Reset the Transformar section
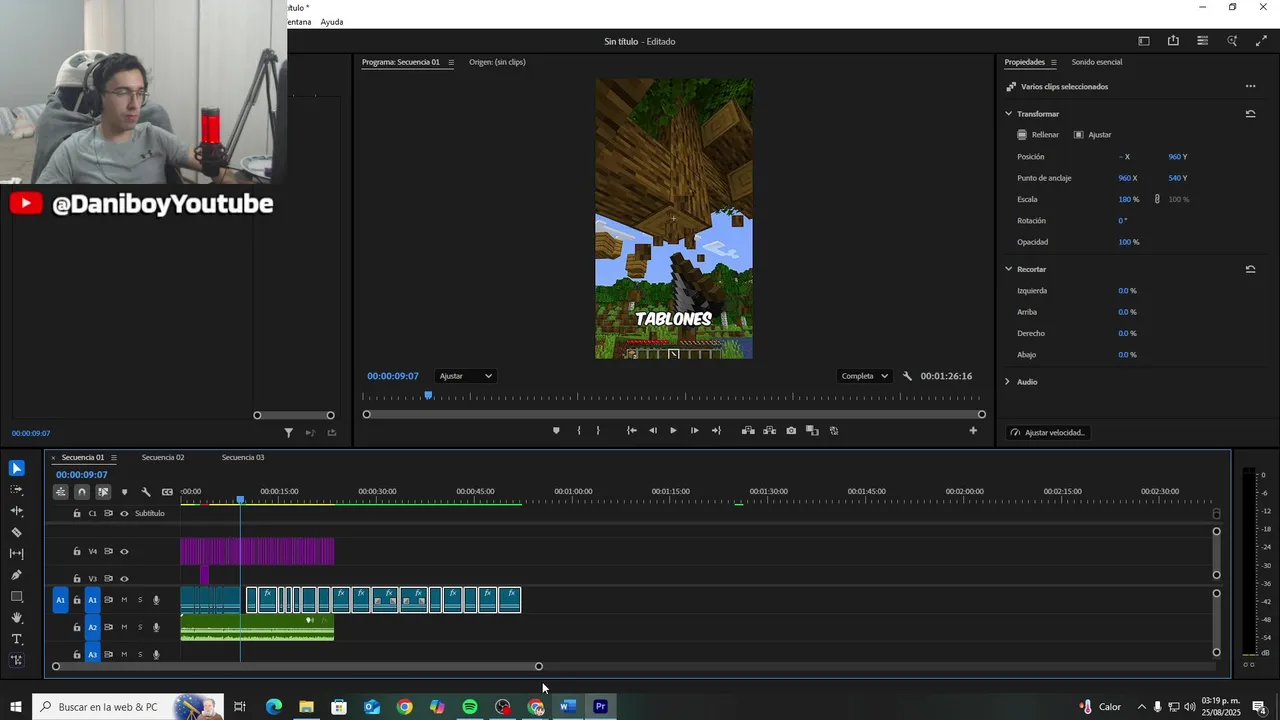 point(1250,114)
